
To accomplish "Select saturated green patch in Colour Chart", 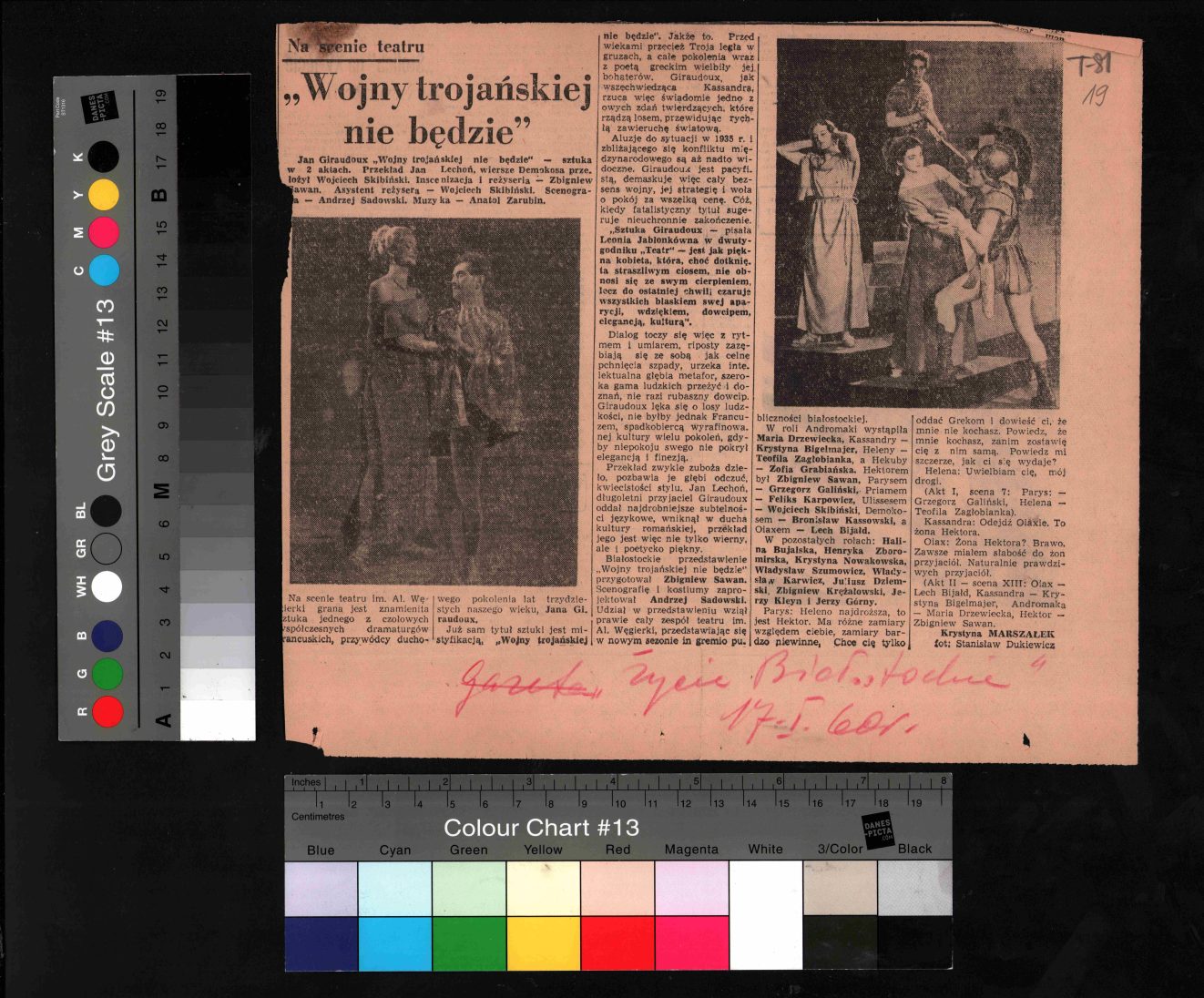I will point(468,943).
